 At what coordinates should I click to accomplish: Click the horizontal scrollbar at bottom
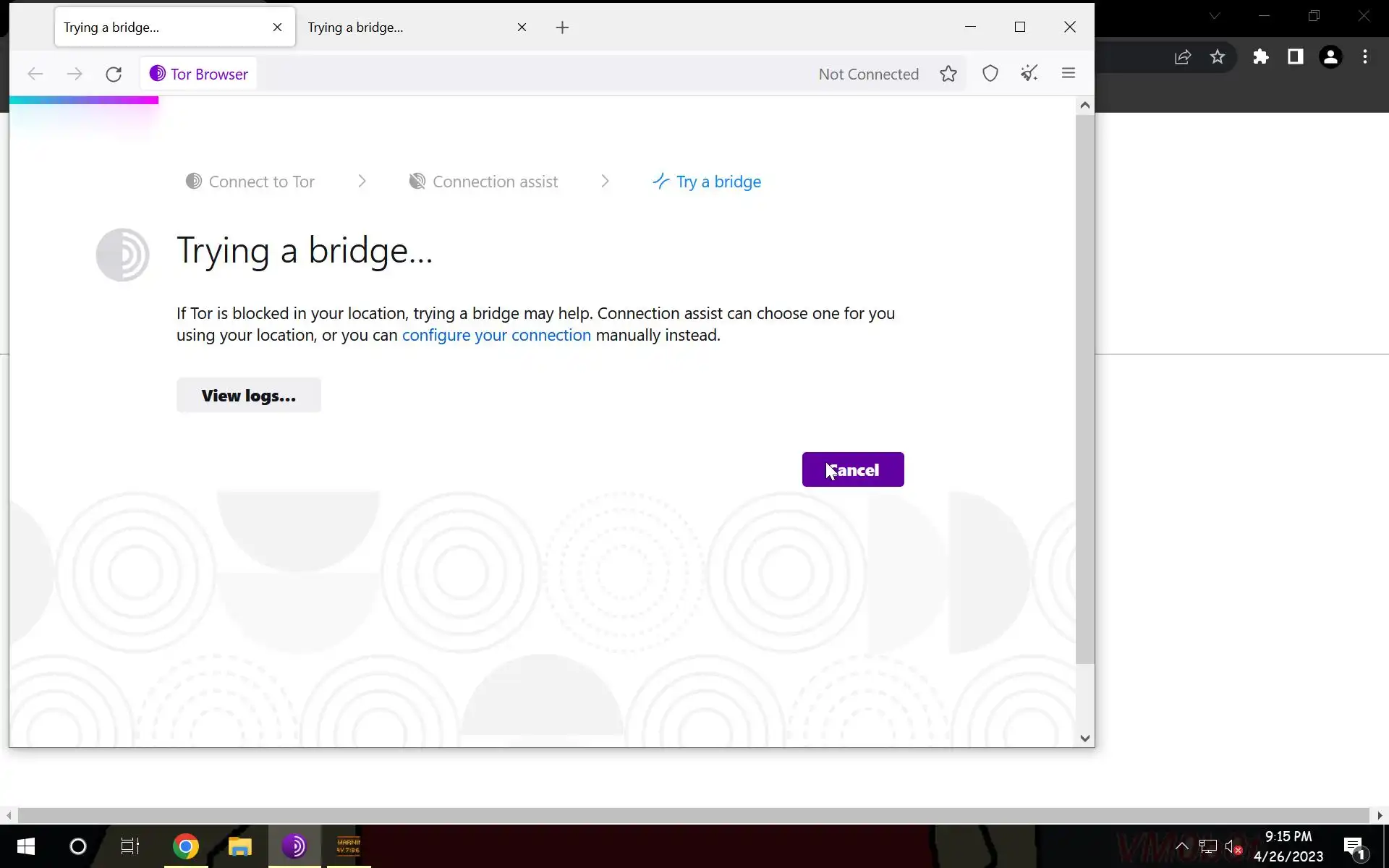(x=693, y=815)
